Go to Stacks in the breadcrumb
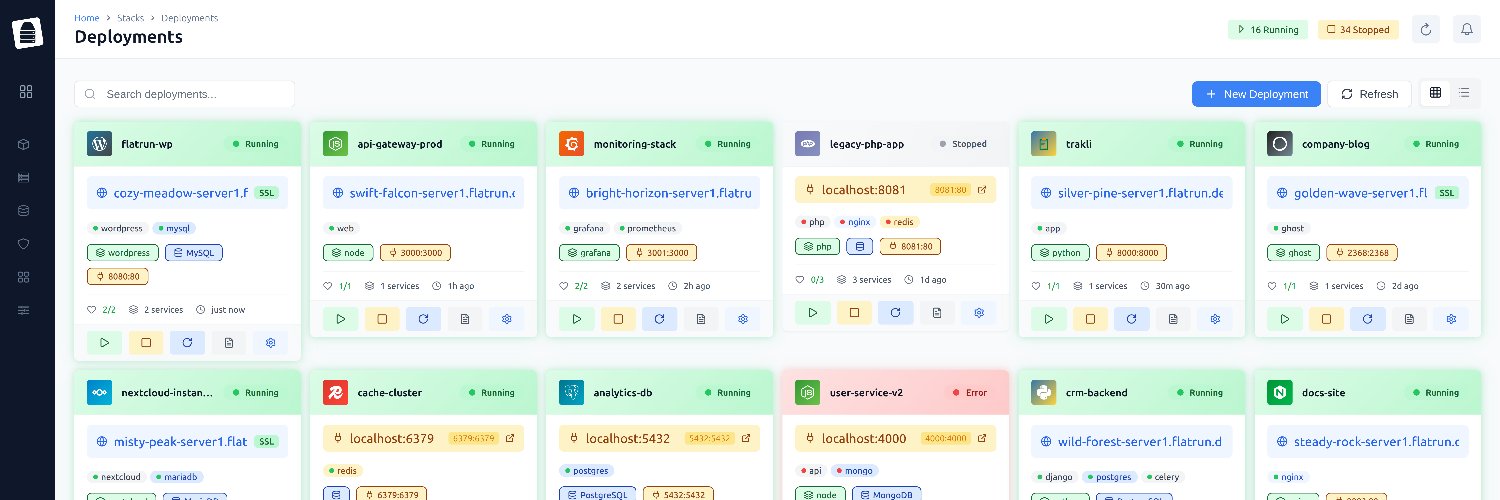 (131, 17)
